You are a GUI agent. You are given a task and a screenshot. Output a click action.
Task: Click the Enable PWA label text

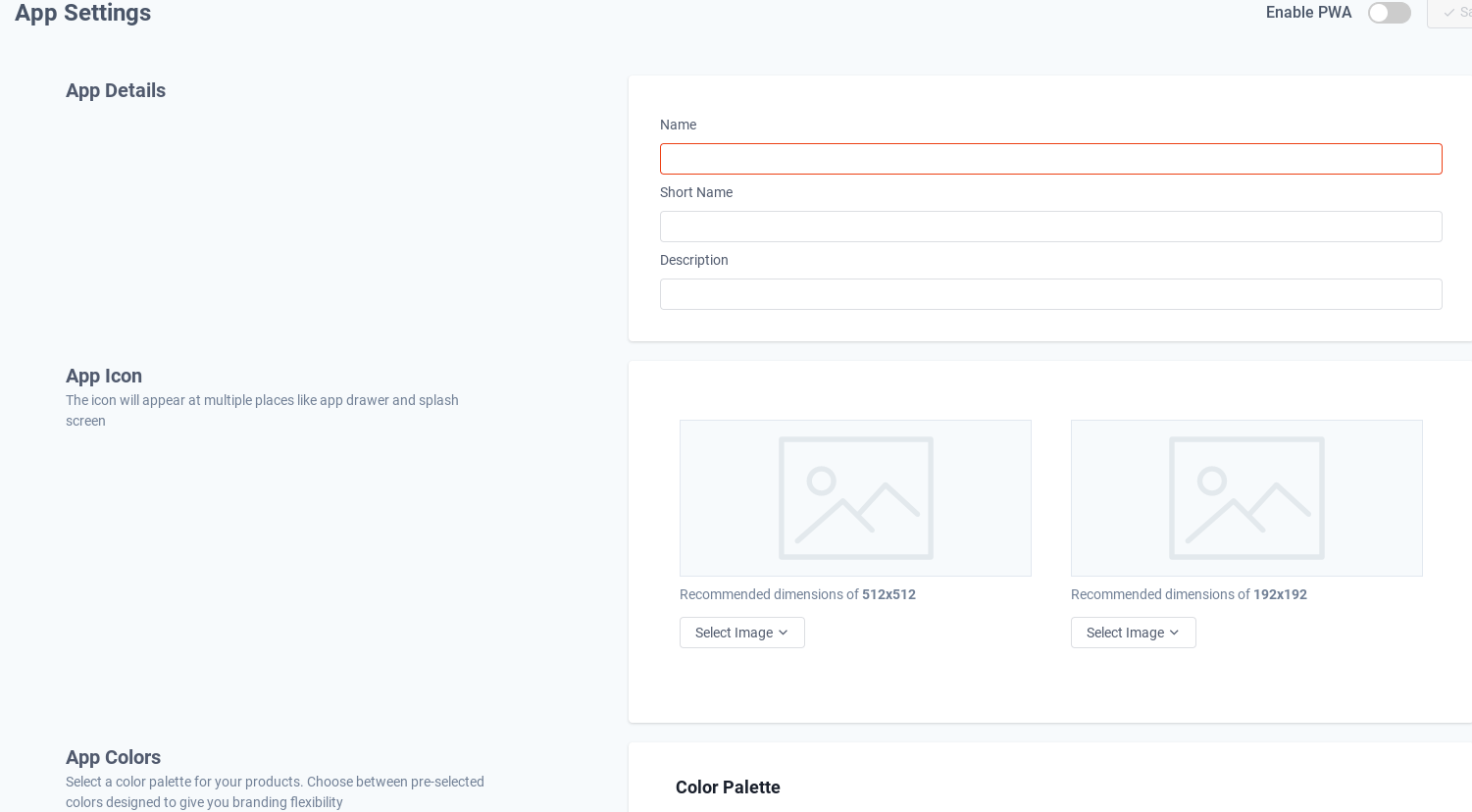click(x=1308, y=13)
